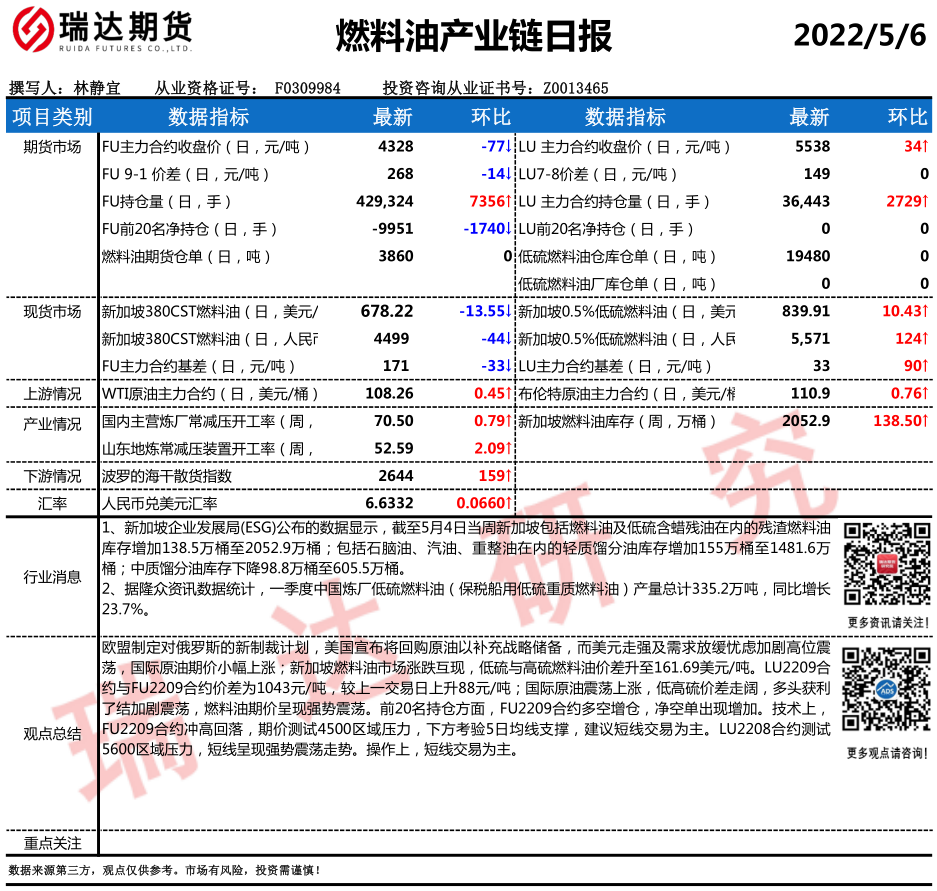This screenshot has width=937, height=891.
Task: Select the 项目类别 column header
Action: (x=51, y=118)
